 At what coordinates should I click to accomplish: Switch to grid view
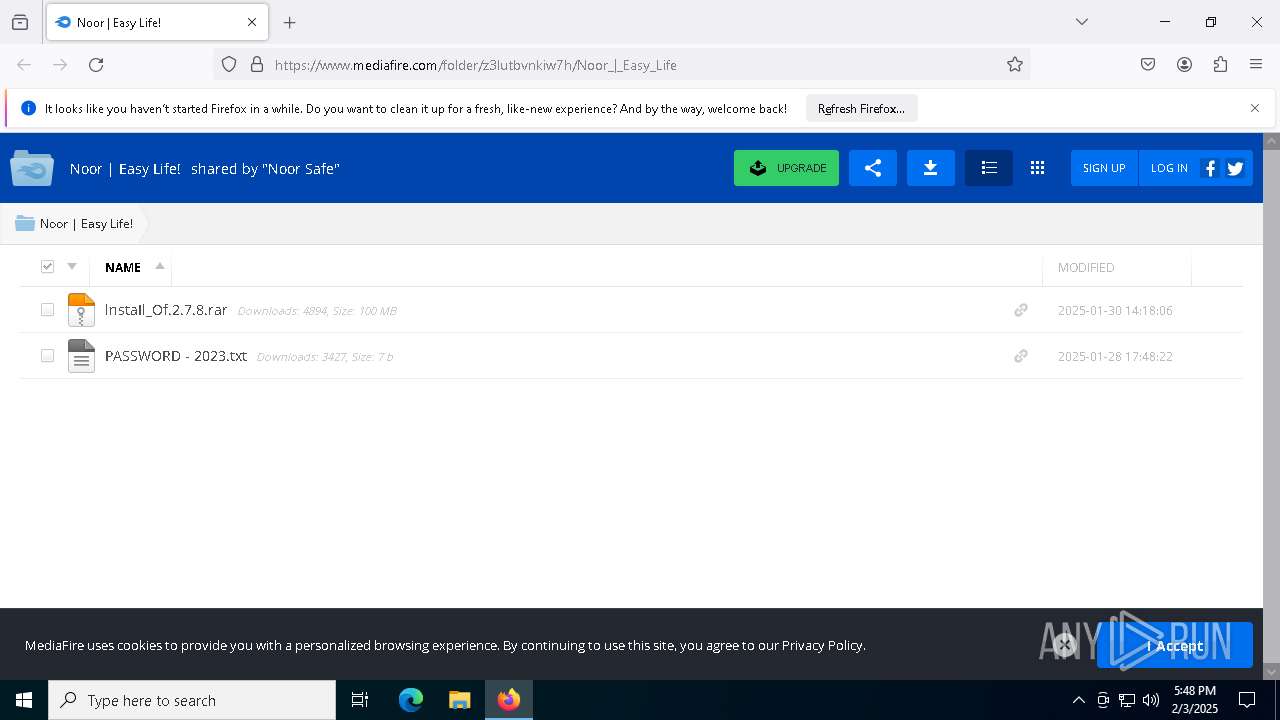point(1038,168)
